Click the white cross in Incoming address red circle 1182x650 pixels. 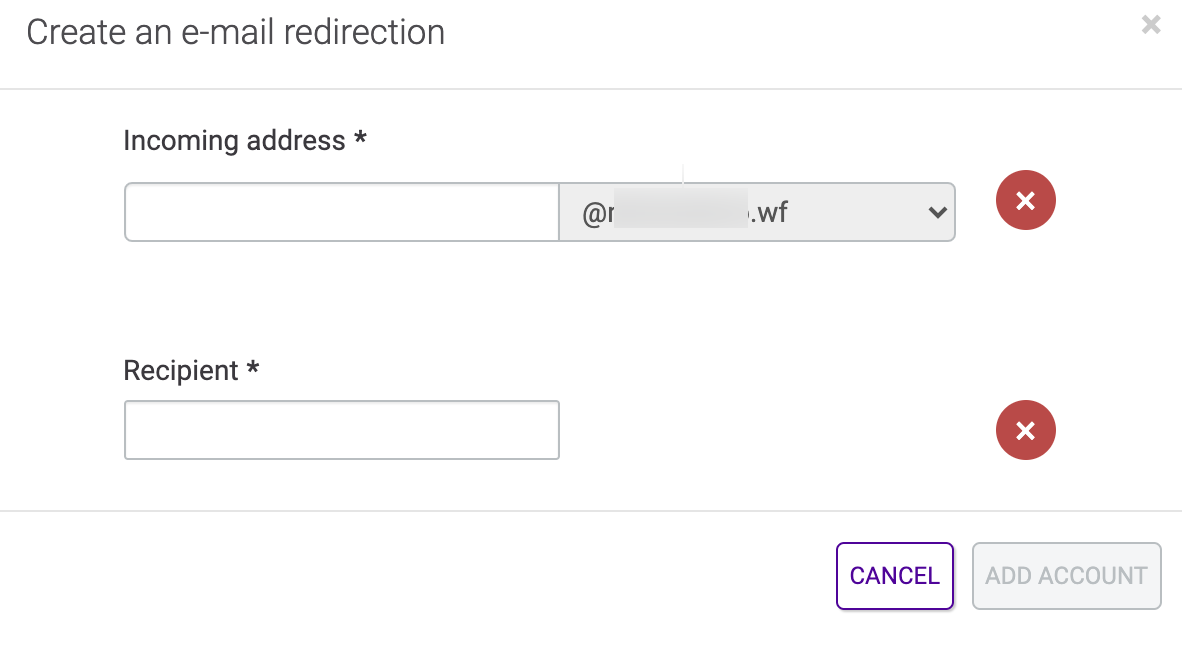click(1025, 201)
